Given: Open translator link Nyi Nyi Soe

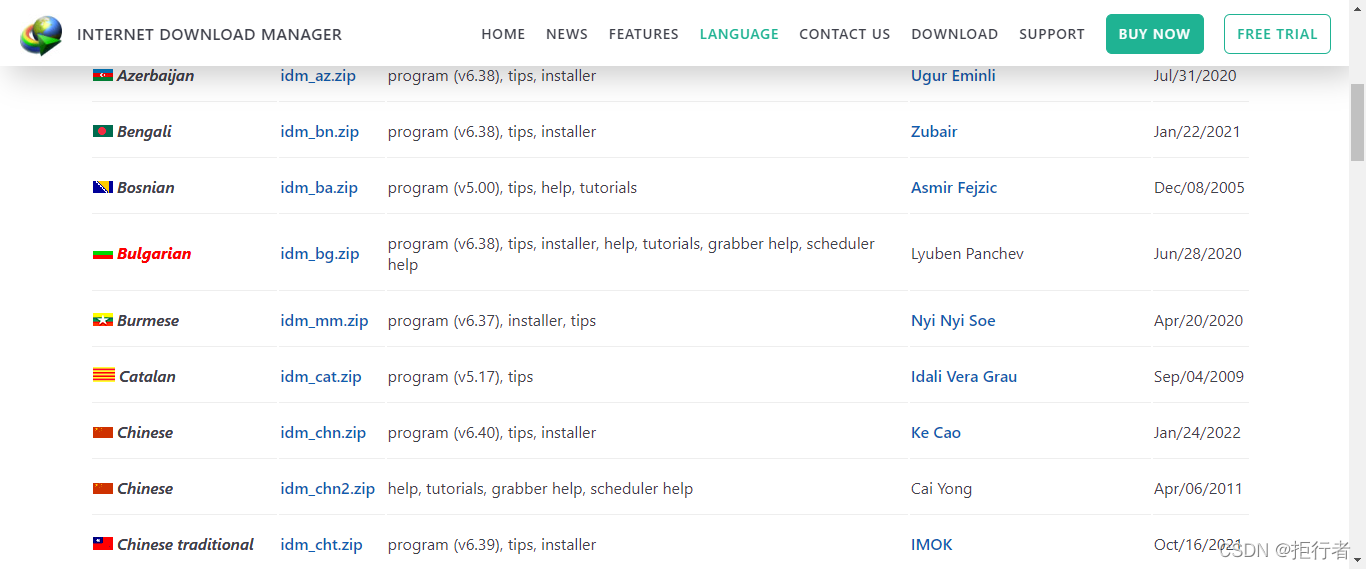Looking at the screenshot, I should [953, 321].
